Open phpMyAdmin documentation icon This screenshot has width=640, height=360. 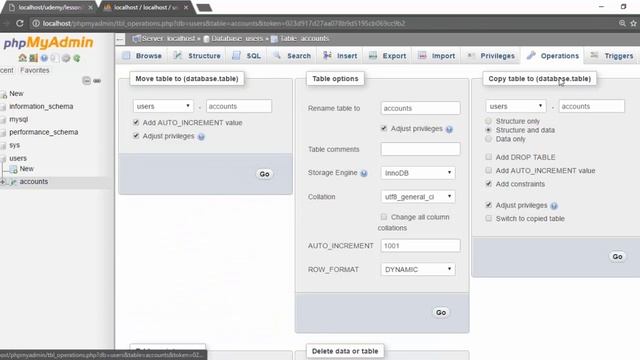coord(44,58)
